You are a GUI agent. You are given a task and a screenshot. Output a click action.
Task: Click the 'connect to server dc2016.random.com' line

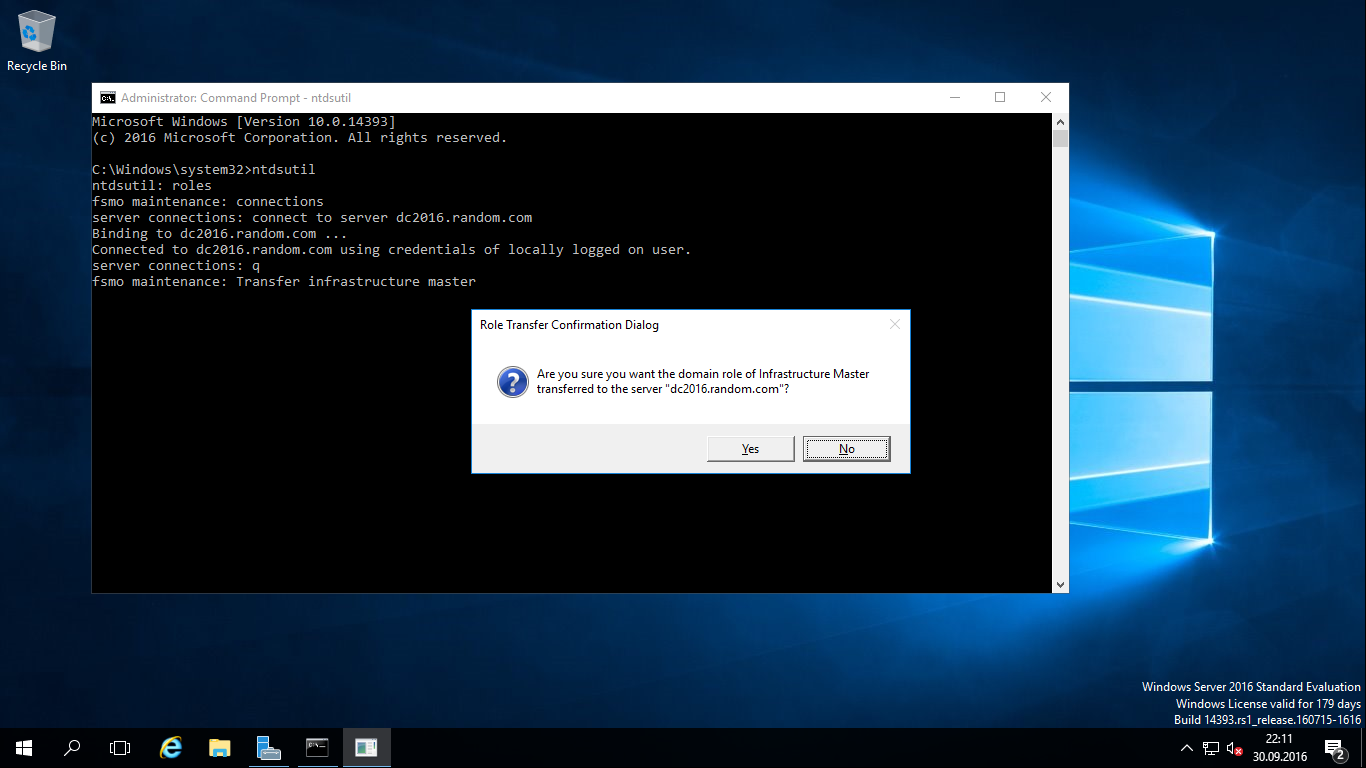click(x=312, y=218)
